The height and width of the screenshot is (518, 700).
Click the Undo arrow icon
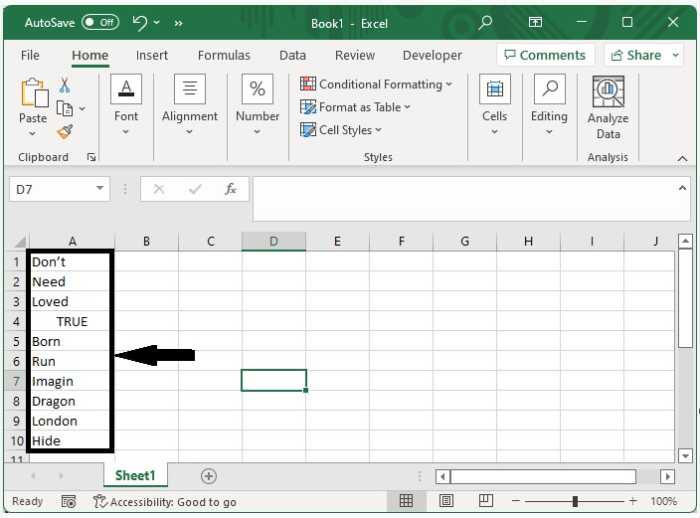coord(140,23)
